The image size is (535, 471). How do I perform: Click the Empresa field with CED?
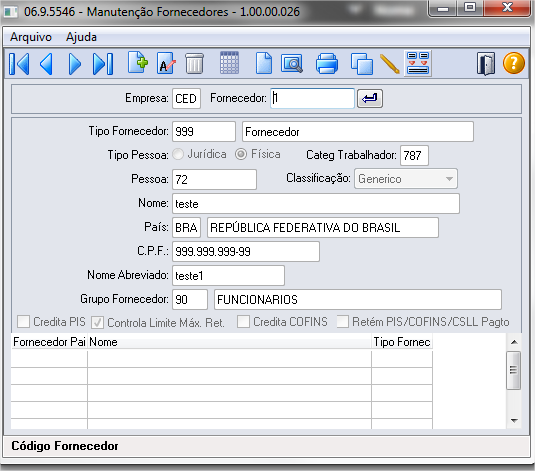pyautogui.click(x=186, y=99)
